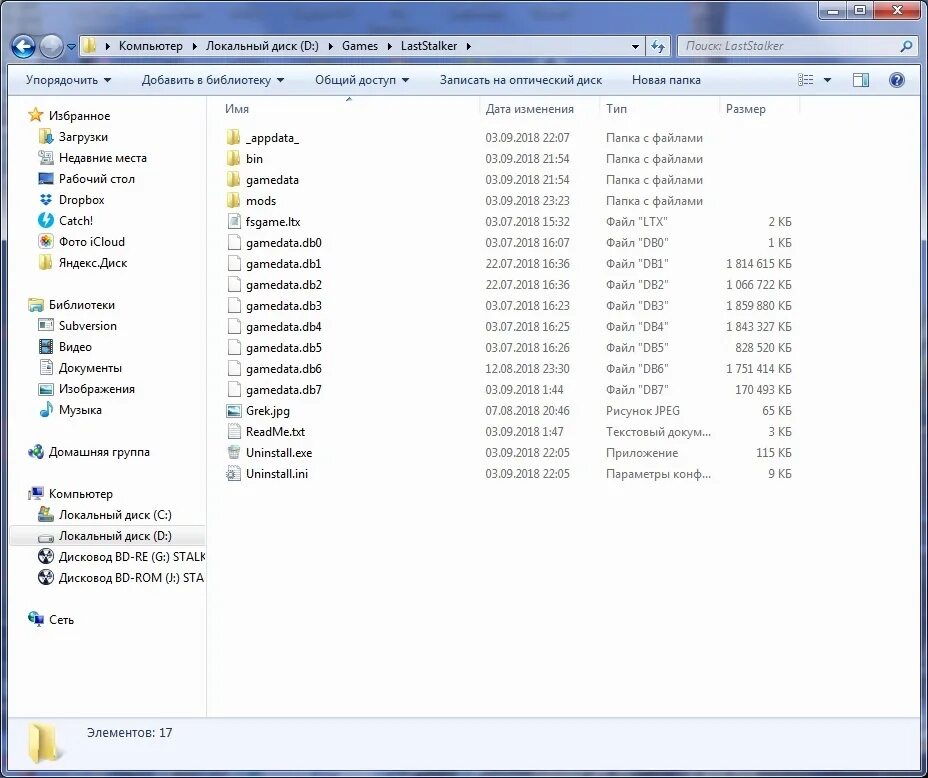Click the magnifier search icon

click(x=906, y=46)
